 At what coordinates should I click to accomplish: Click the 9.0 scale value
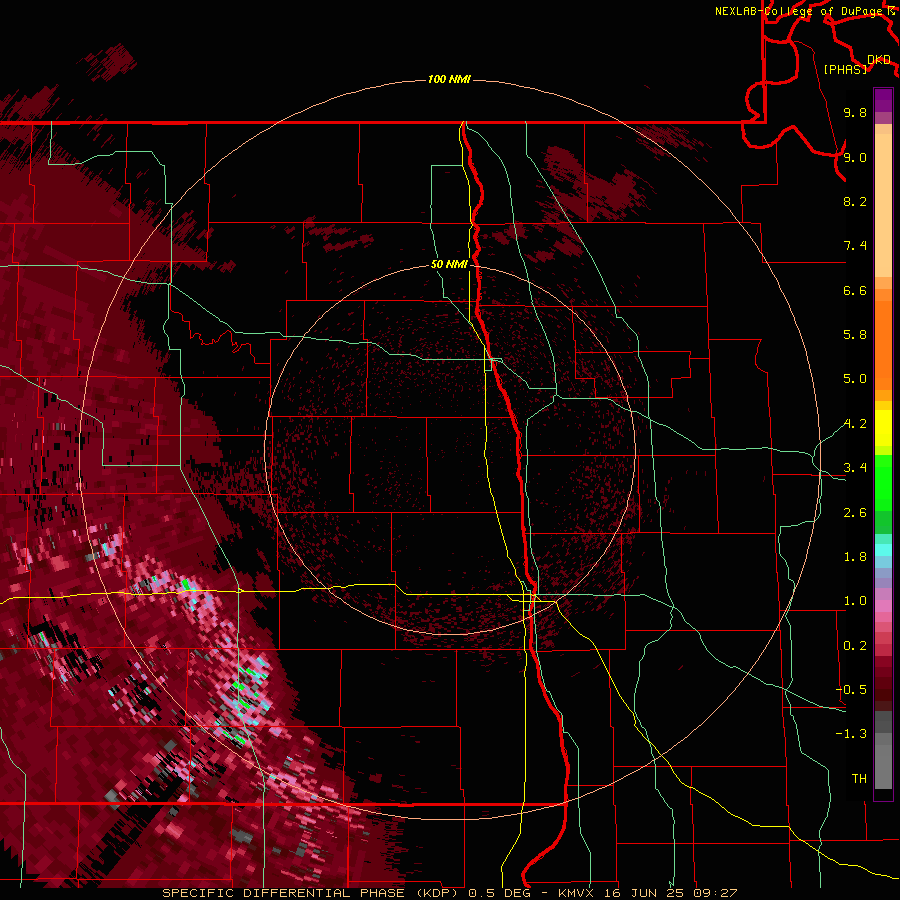pos(855,157)
